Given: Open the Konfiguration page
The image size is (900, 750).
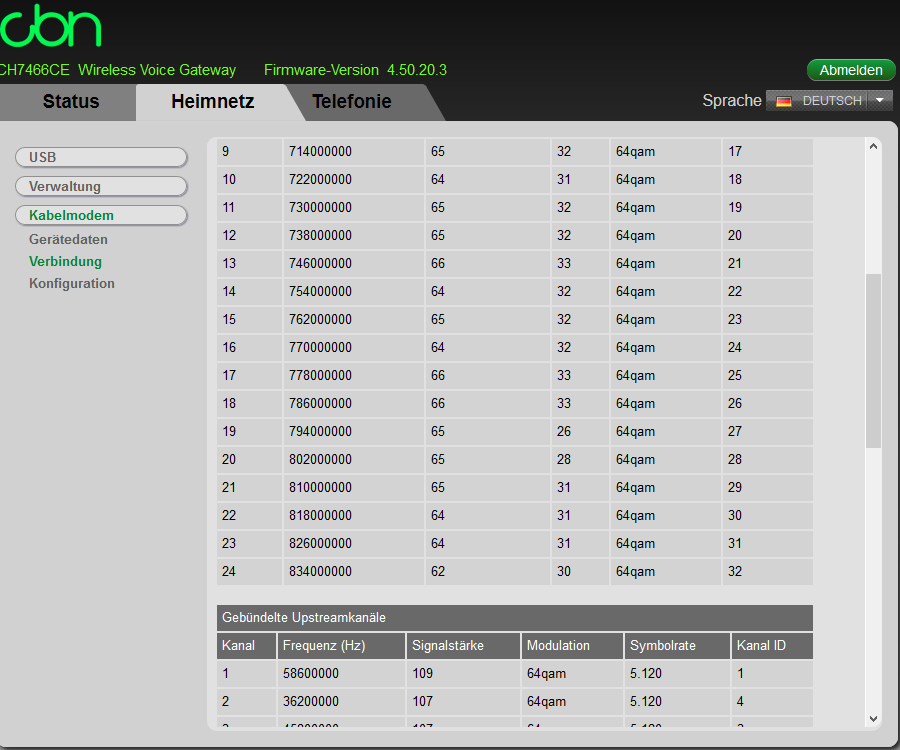Looking at the screenshot, I should pyautogui.click(x=71, y=283).
